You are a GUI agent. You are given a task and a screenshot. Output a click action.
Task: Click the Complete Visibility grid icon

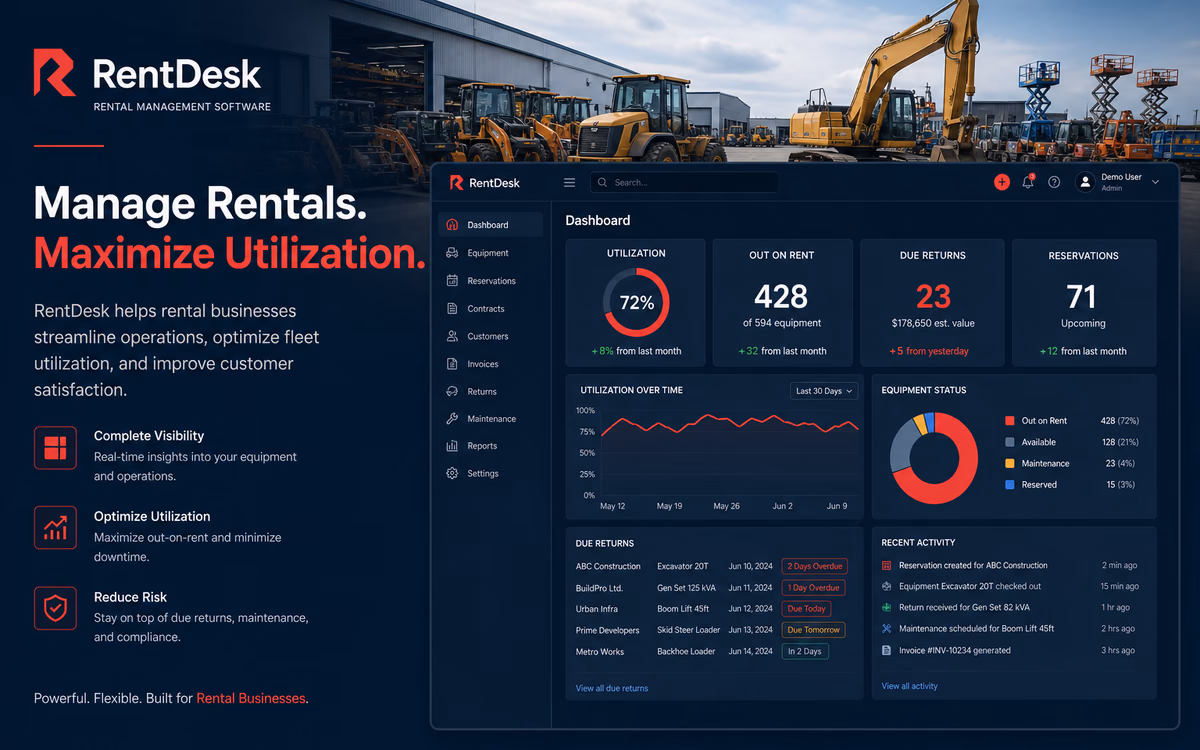click(x=55, y=447)
